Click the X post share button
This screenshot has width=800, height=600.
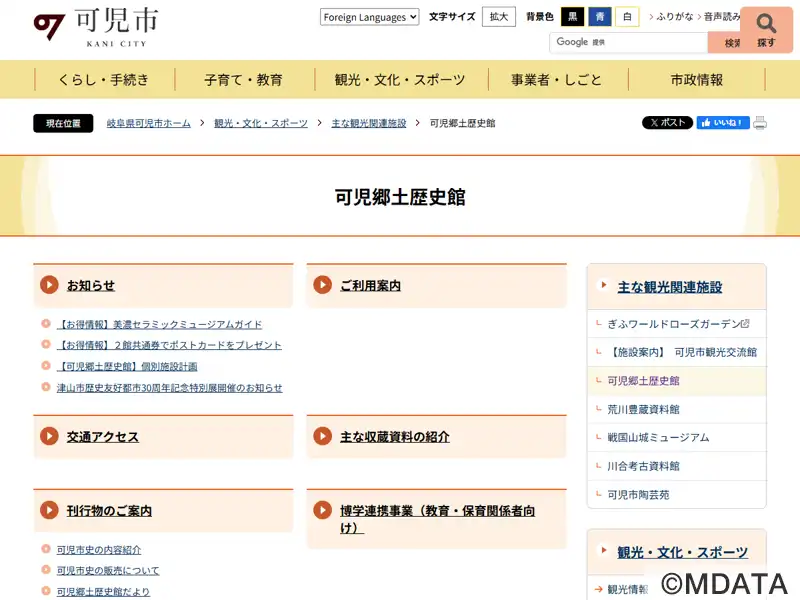point(667,123)
